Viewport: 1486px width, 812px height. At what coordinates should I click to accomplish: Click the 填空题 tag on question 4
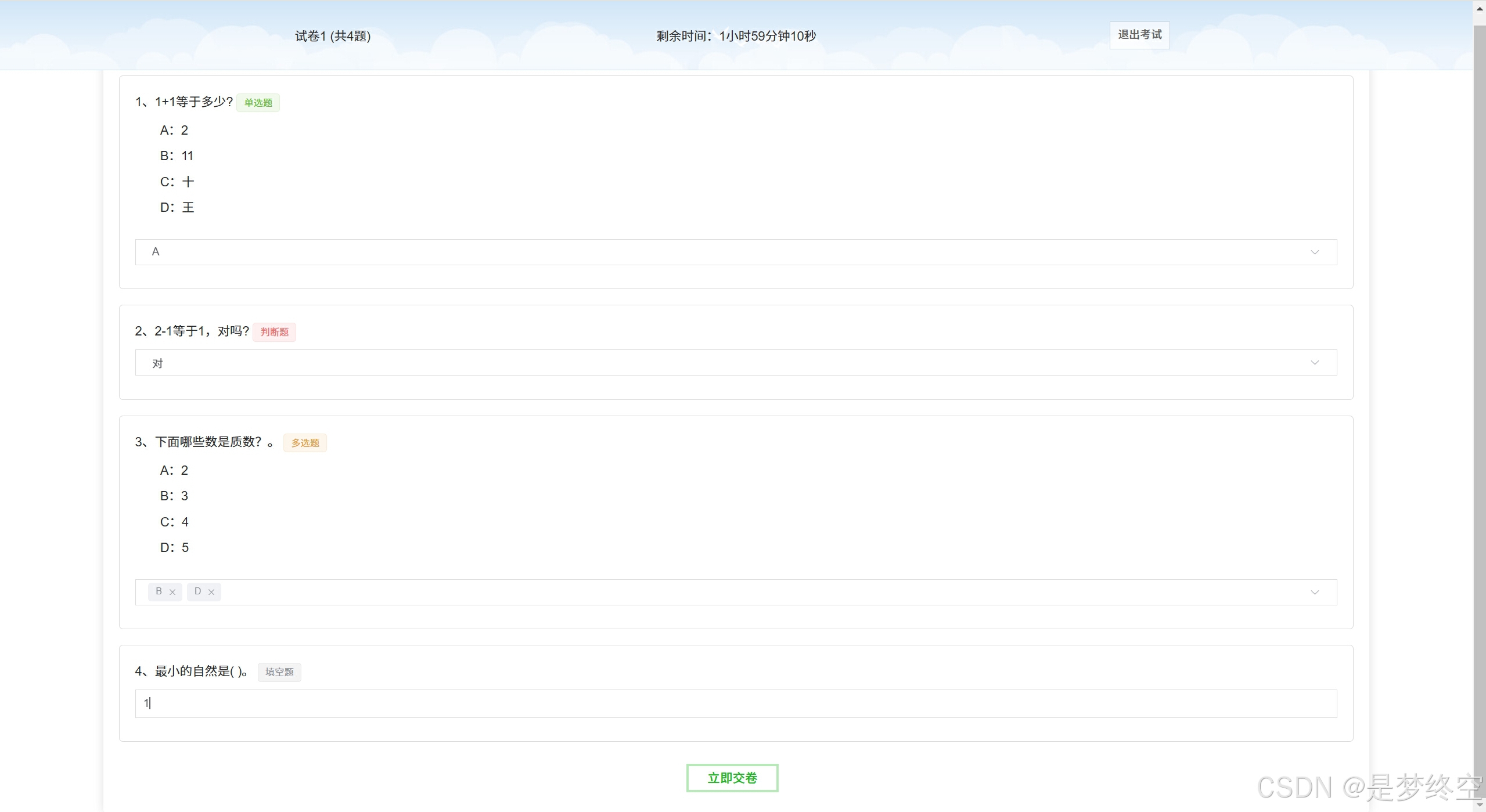[x=279, y=672]
